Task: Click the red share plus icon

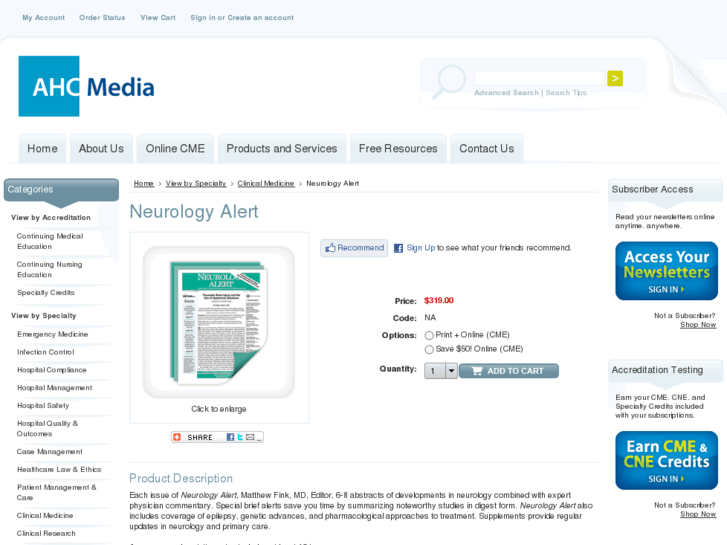Action: pyautogui.click(x=177, y=437)
